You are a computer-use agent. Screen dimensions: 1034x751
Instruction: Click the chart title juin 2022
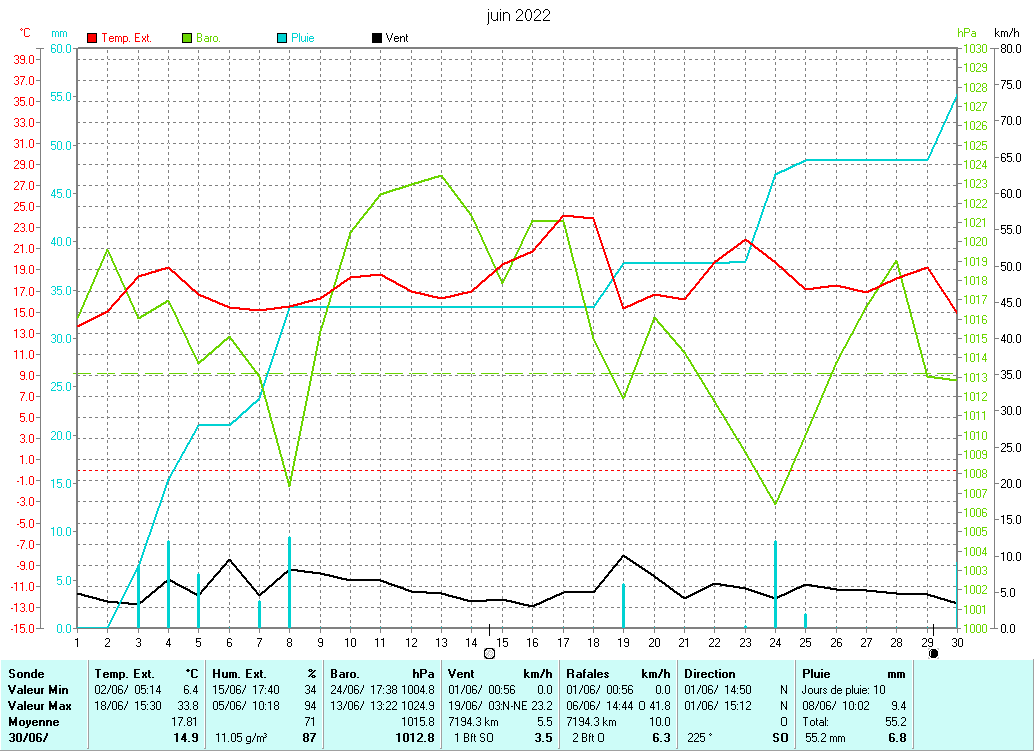518,16
